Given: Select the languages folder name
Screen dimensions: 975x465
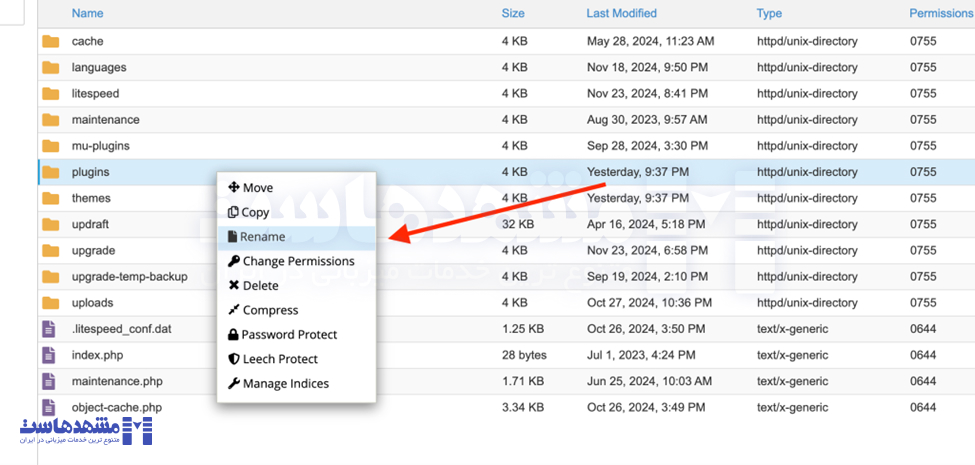Looking at the screenshot, I should (x=99, y=68).
